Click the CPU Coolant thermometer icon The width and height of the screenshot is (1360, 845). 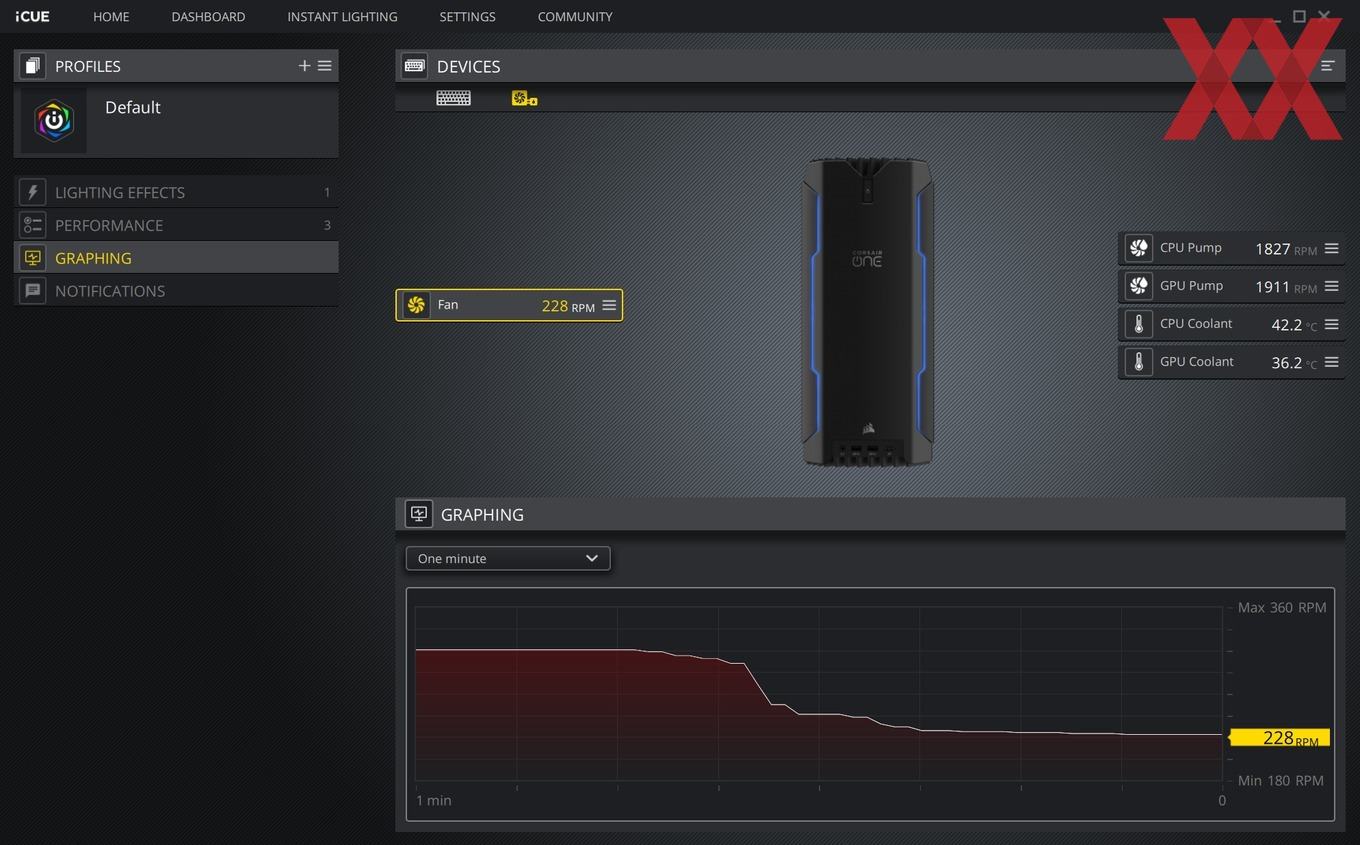pos(1138,325)
